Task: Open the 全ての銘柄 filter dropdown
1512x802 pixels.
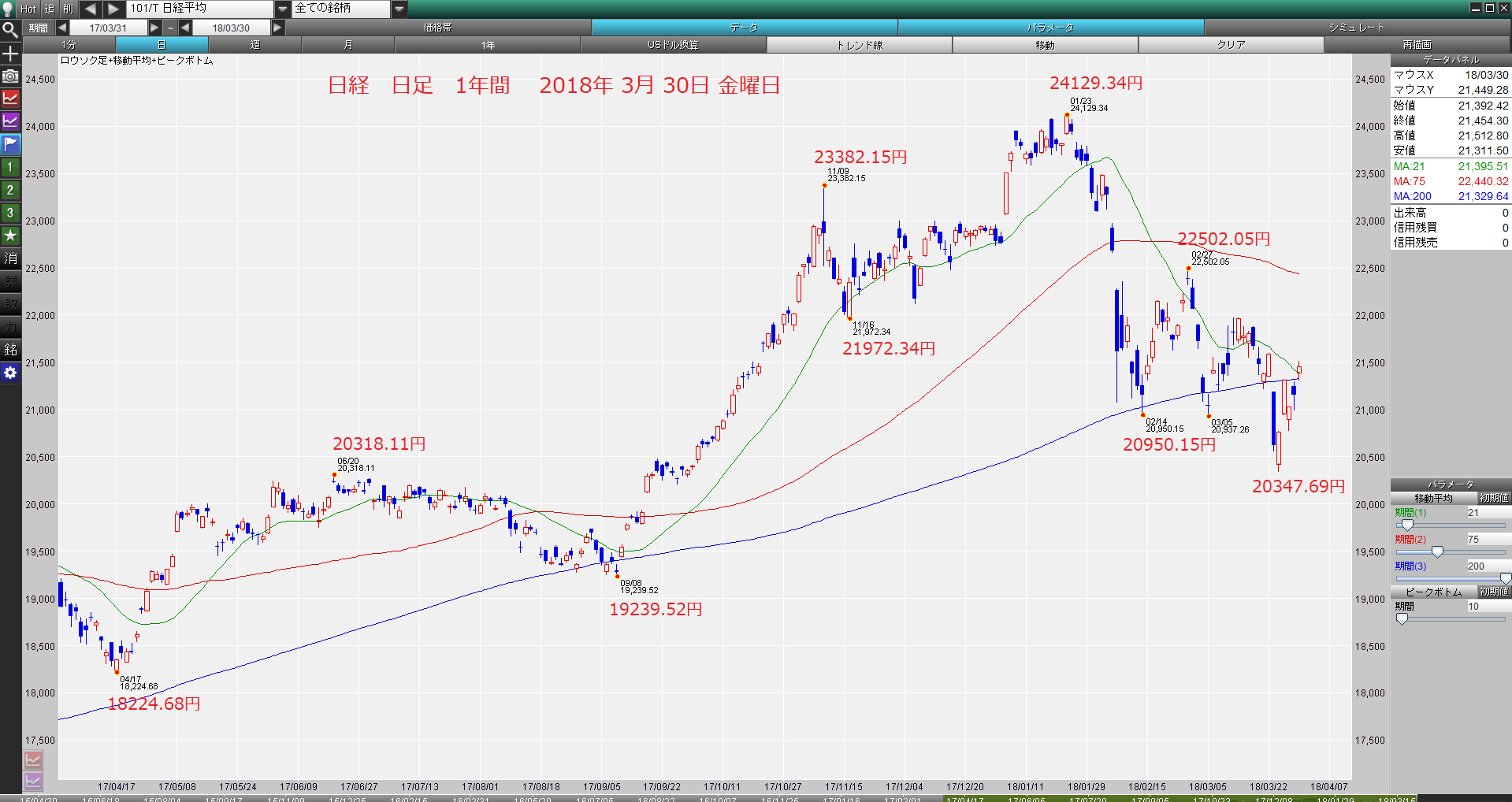Action: 399,9
